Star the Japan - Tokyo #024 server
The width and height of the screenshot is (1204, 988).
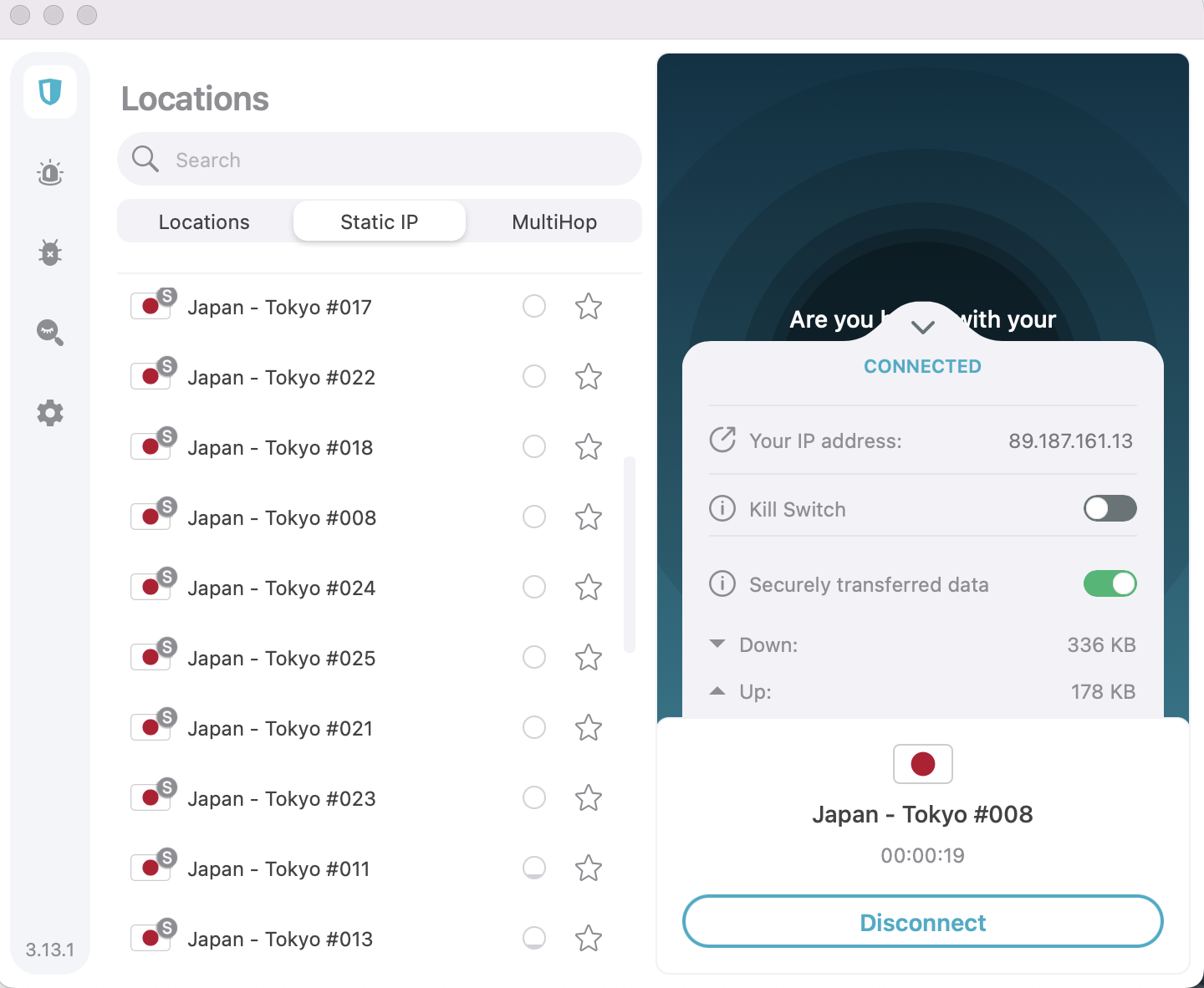pyautogui.click(x=589, y=588)
